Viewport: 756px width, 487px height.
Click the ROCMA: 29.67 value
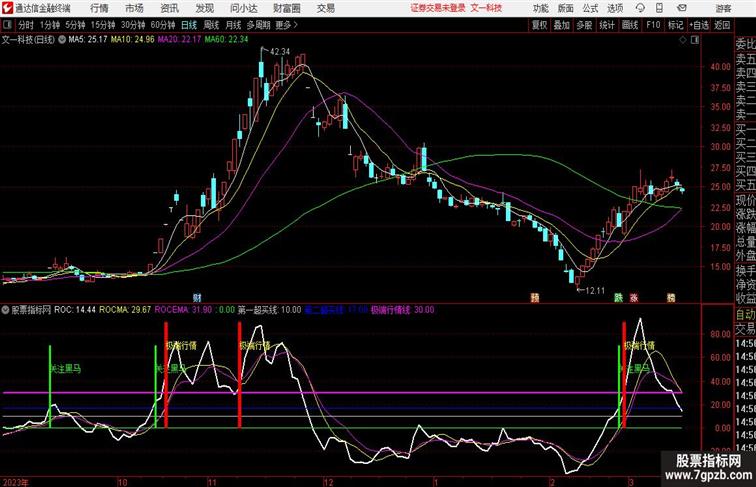125,310
